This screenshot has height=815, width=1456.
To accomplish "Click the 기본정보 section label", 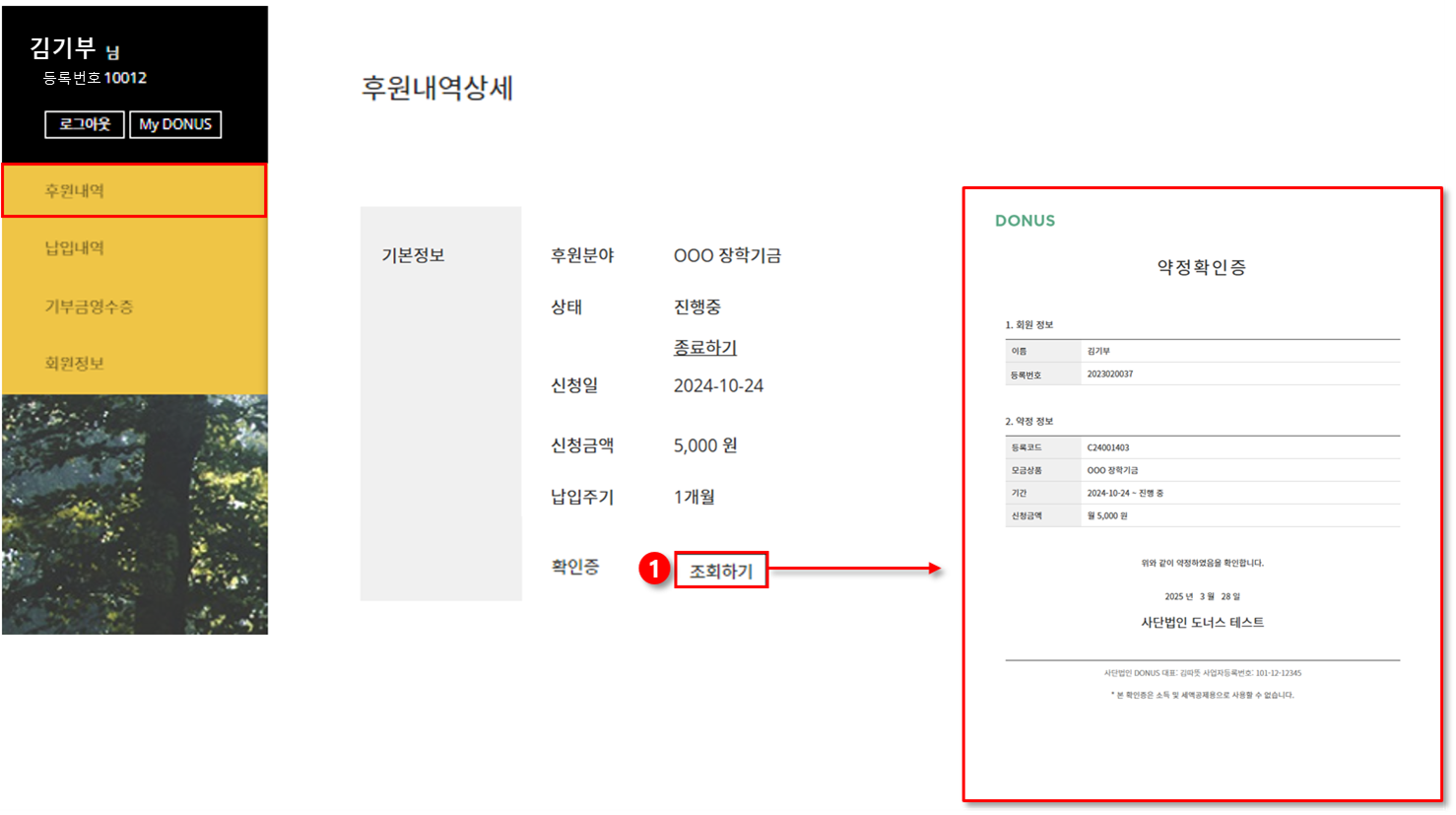I will [413, 255].
